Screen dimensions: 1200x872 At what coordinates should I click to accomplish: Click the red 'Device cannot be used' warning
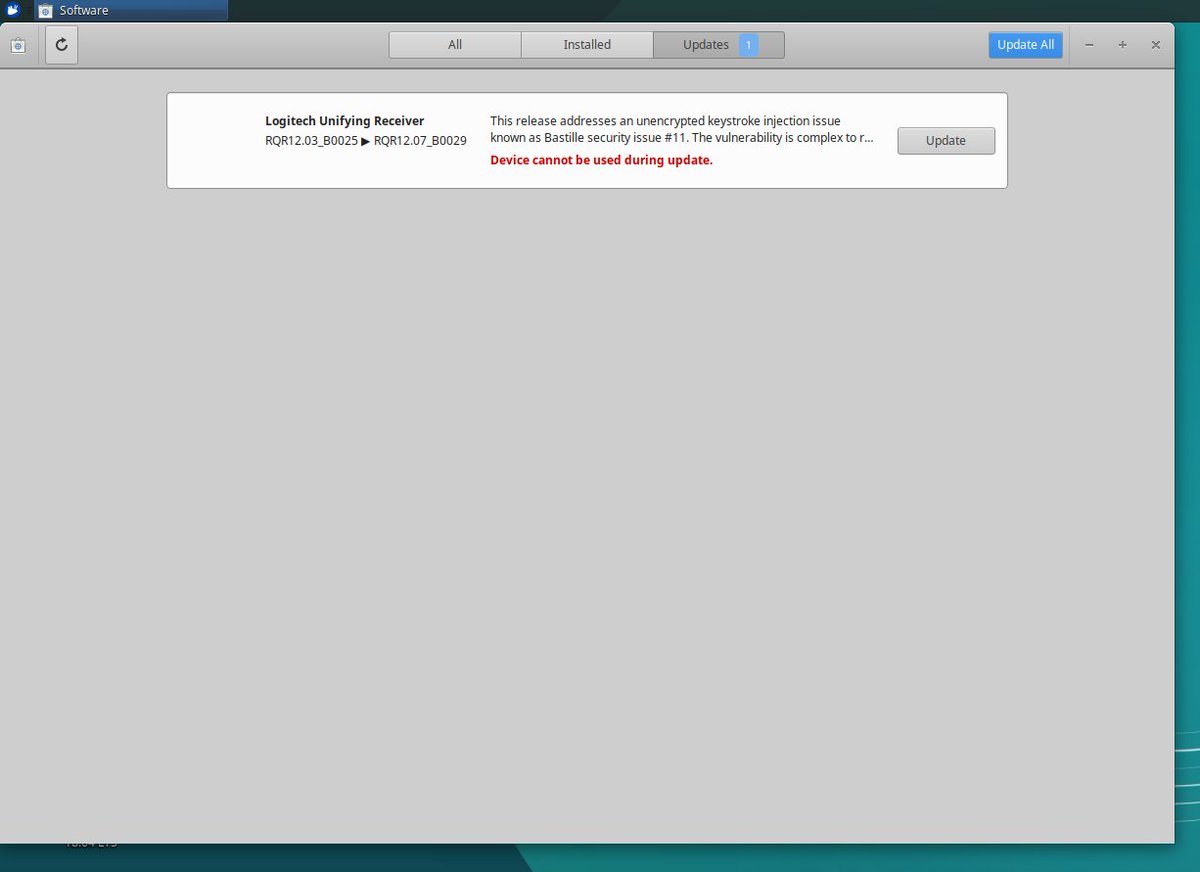[601, 160]
